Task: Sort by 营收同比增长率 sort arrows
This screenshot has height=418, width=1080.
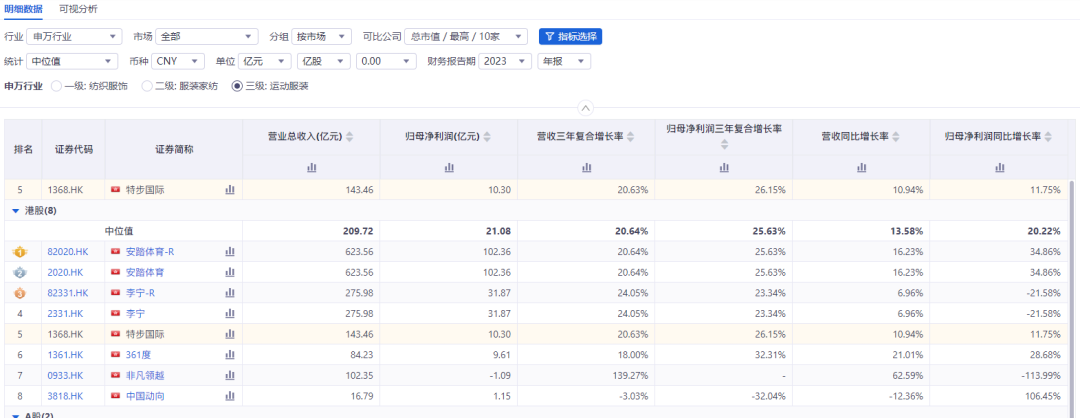Action: click(895, 137)
